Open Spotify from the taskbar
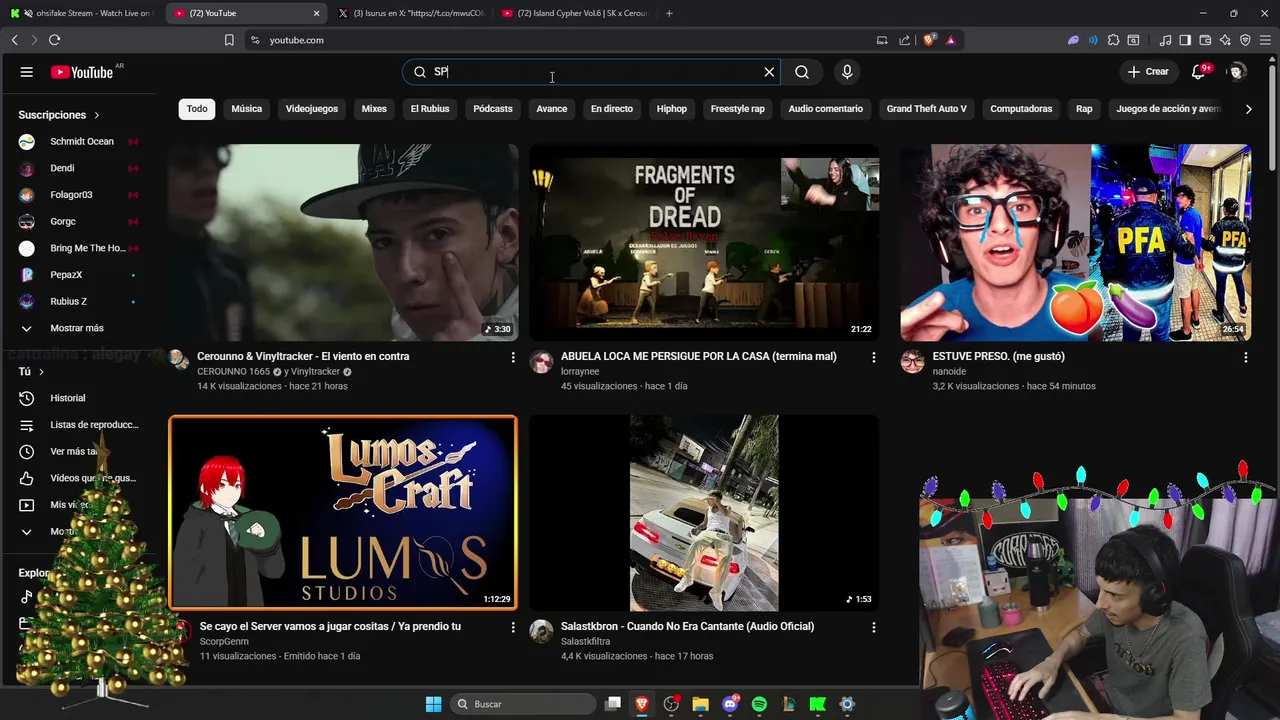This screenshot has width=1280, height=720. coord(759,704)
